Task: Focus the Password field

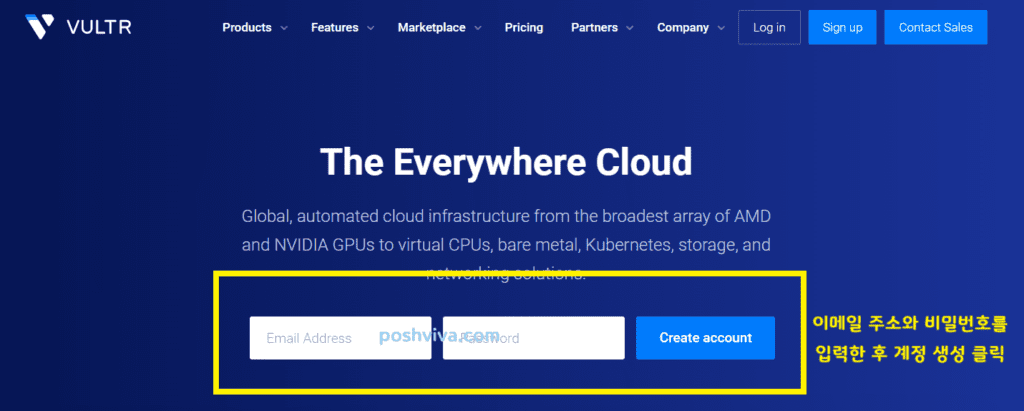Action: [x=534, y=338]
